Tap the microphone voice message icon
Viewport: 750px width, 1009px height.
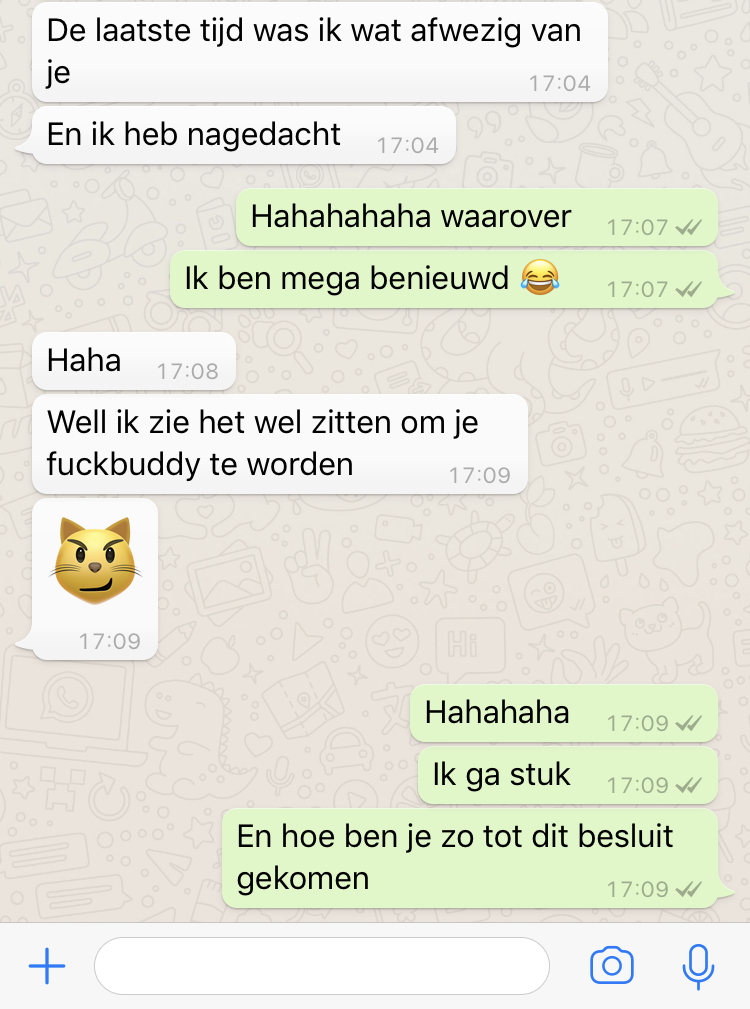point(698,966)
